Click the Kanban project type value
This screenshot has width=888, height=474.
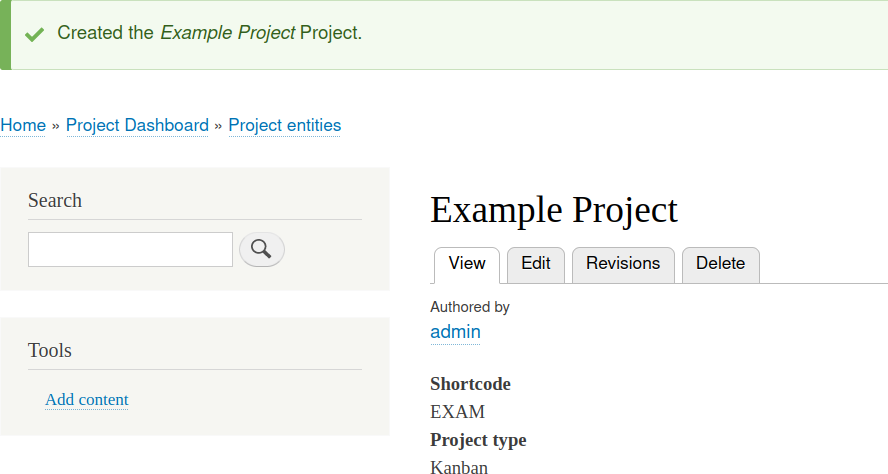(458, 466)
